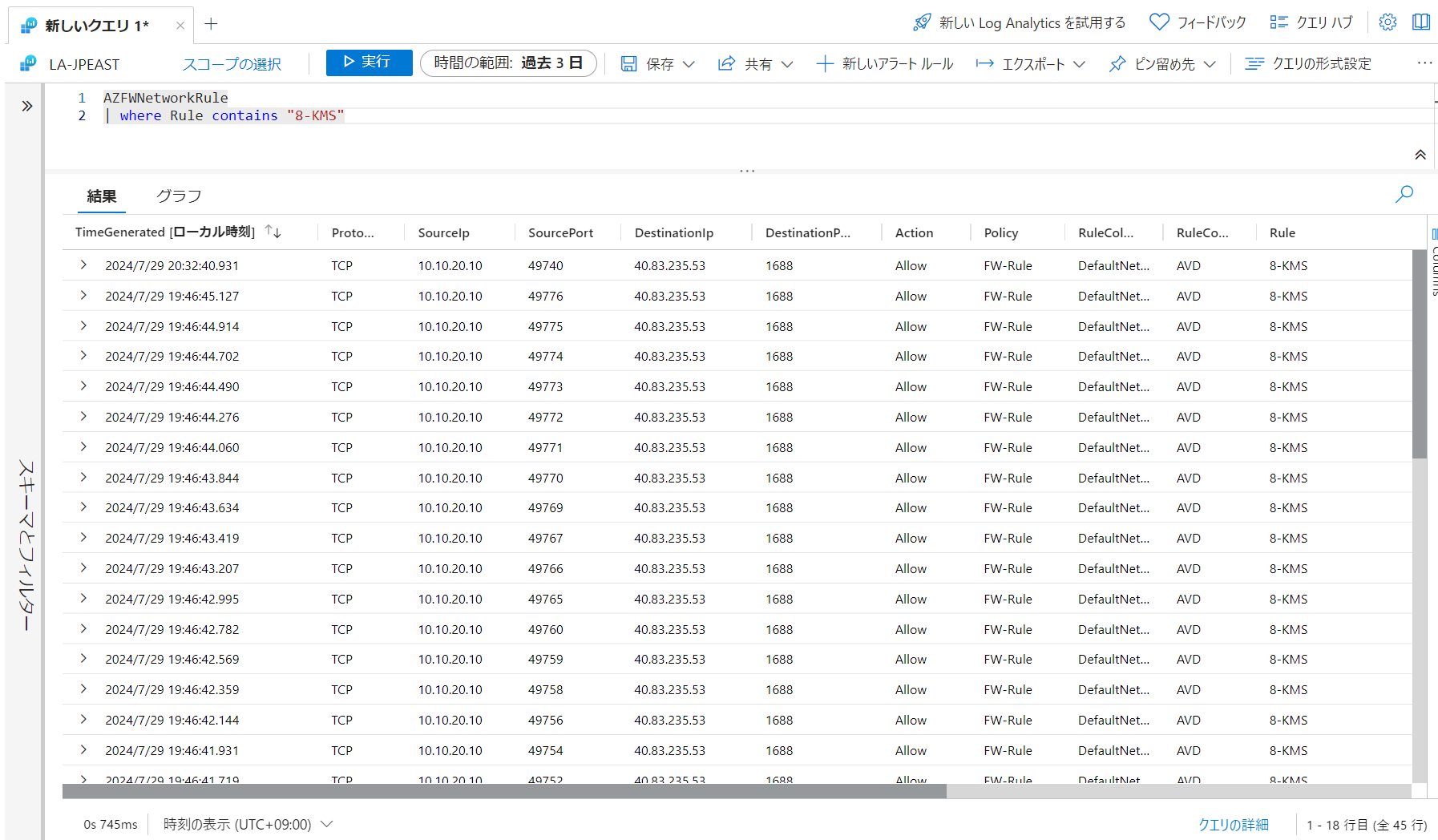Expand the row at 19:46:45.127

tap(83, 295)
